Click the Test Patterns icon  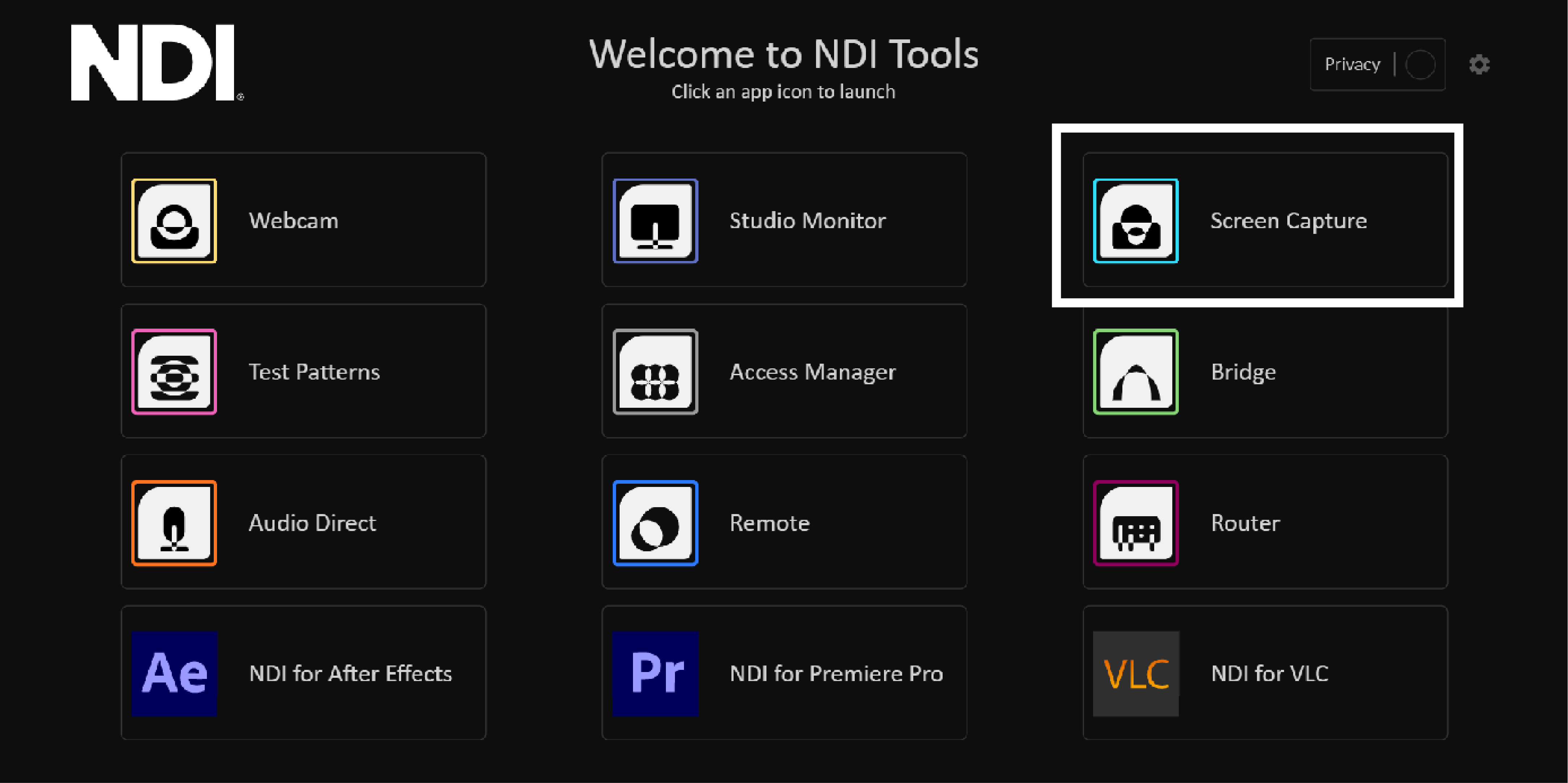[x=174, y=372]
